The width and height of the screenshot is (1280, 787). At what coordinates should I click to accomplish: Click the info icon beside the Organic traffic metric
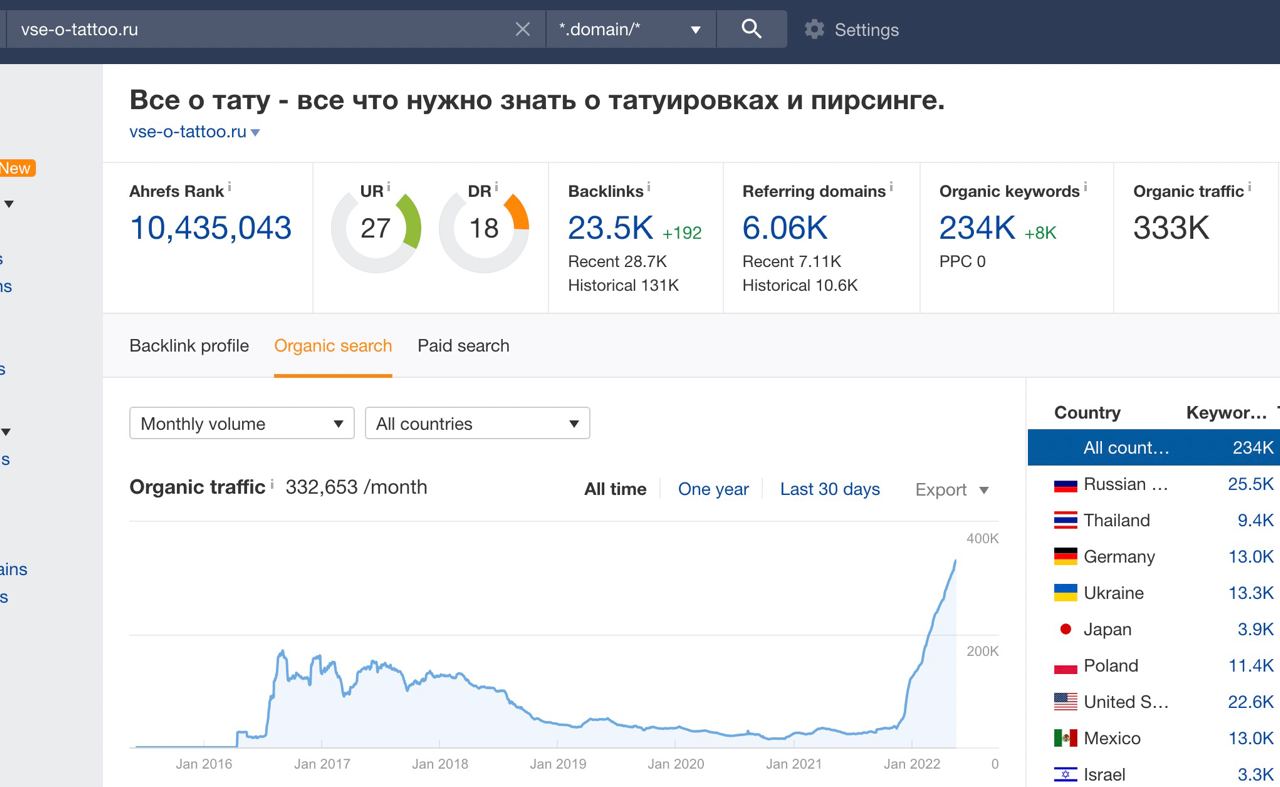click(x=1249, y=187)
